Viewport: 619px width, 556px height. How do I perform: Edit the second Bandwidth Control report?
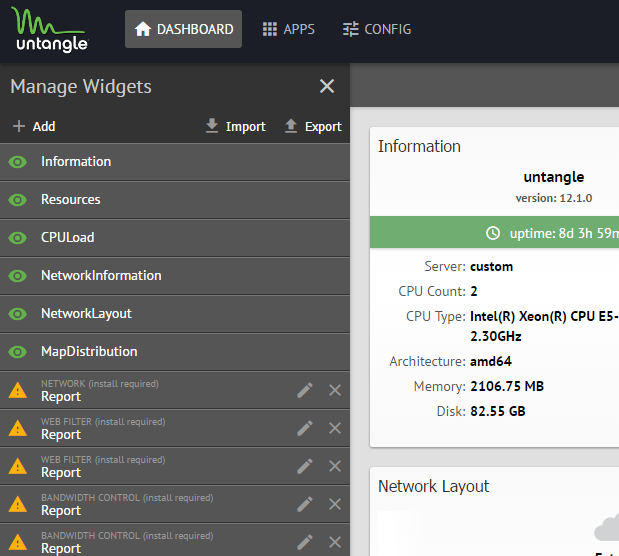point(305,542)
